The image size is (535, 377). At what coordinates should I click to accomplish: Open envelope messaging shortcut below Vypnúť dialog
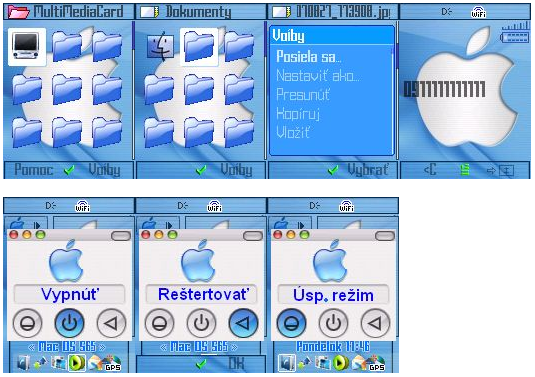(95, 364)
